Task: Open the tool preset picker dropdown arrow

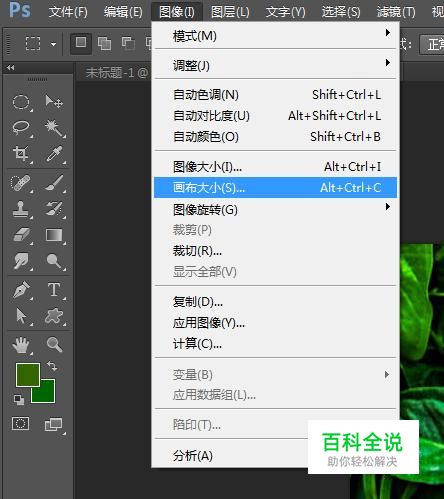Action: point(53,44)
